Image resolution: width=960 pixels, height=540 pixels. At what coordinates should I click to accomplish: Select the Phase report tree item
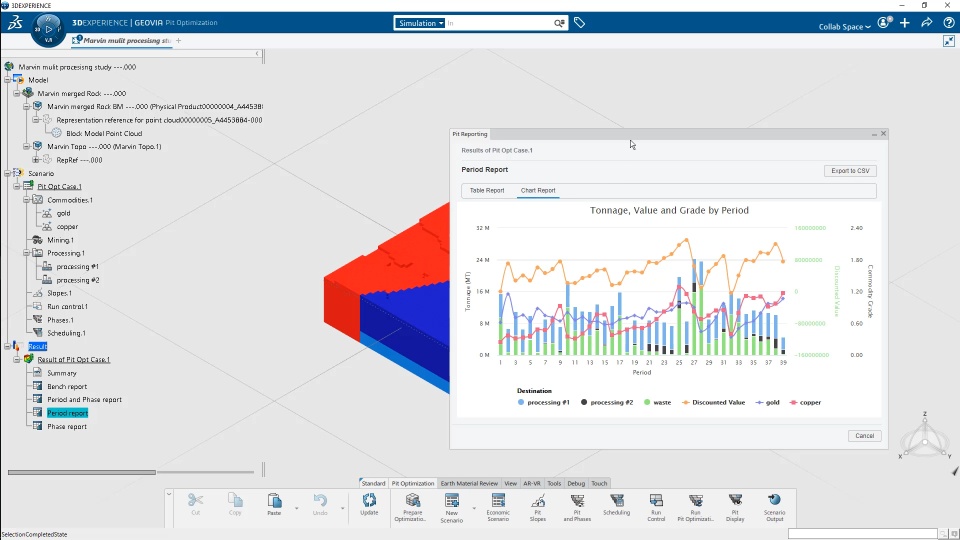click(67, 427)
